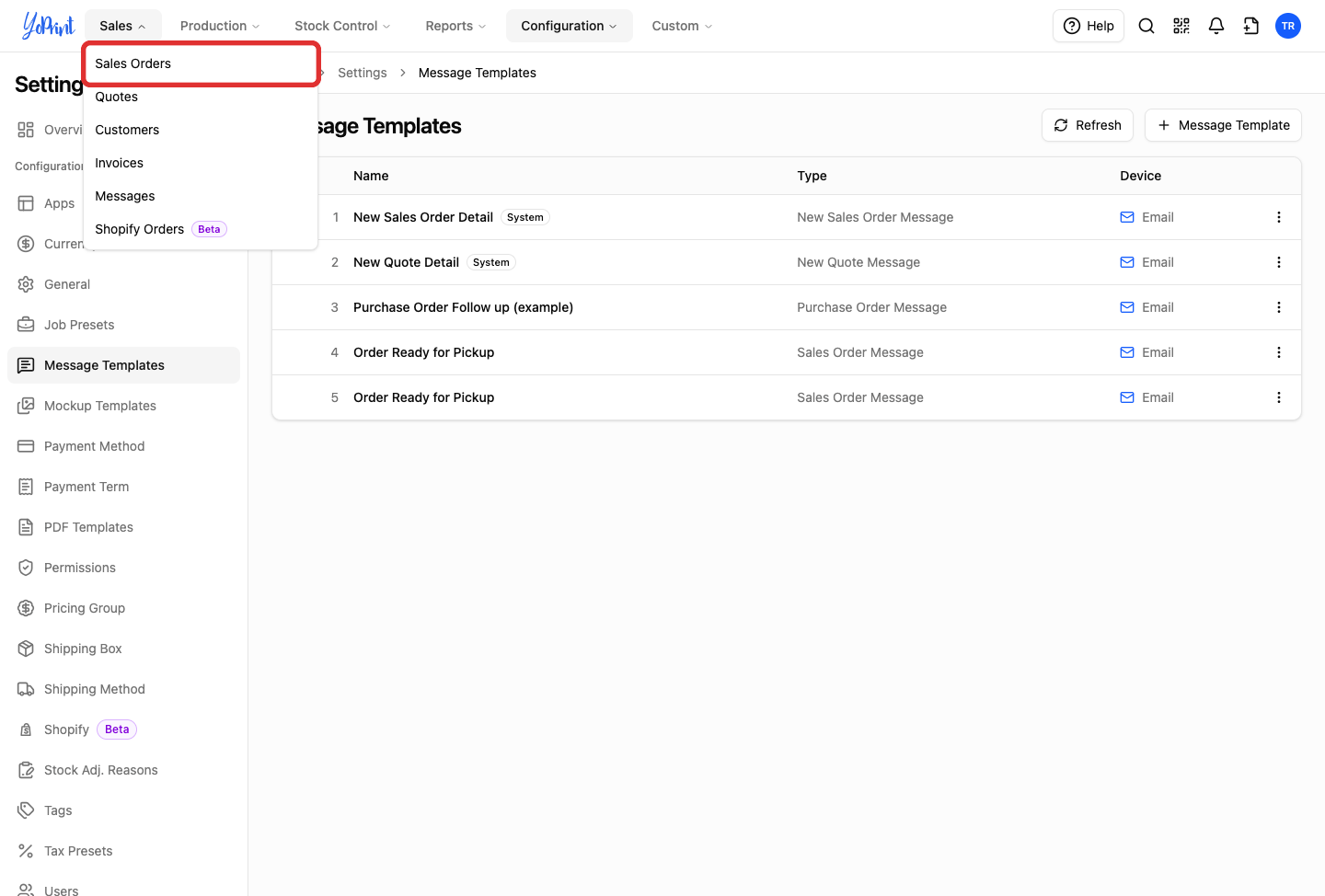Click the General gear icon in the sidebar
The width and height of the screenshot is (1325, 896).
coord(26,284)
